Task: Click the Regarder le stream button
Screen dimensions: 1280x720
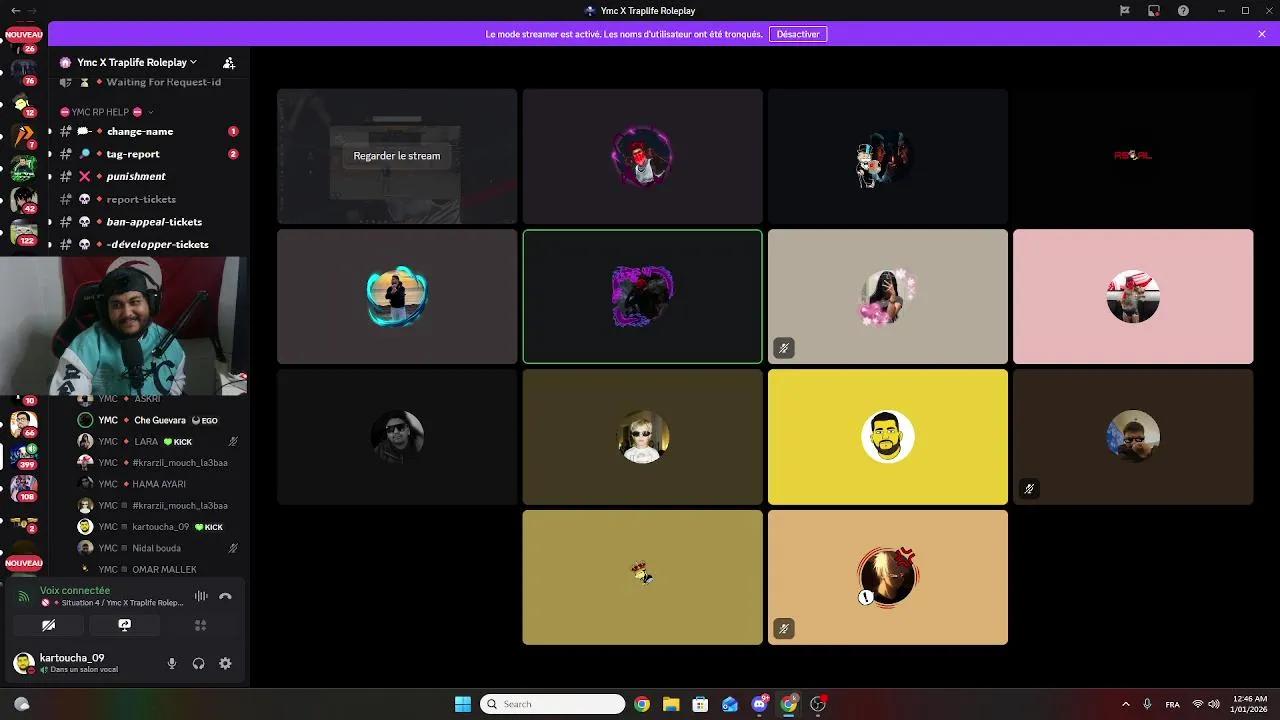Action: [396, 156]
